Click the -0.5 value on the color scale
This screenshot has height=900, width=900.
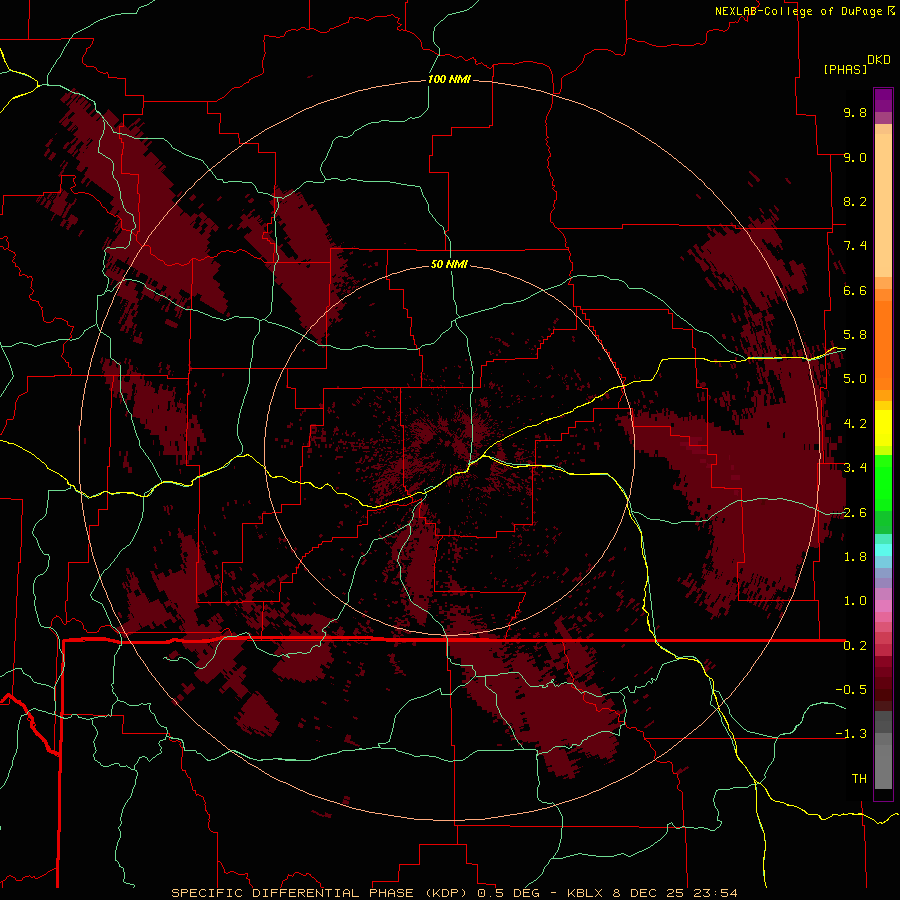851,690
